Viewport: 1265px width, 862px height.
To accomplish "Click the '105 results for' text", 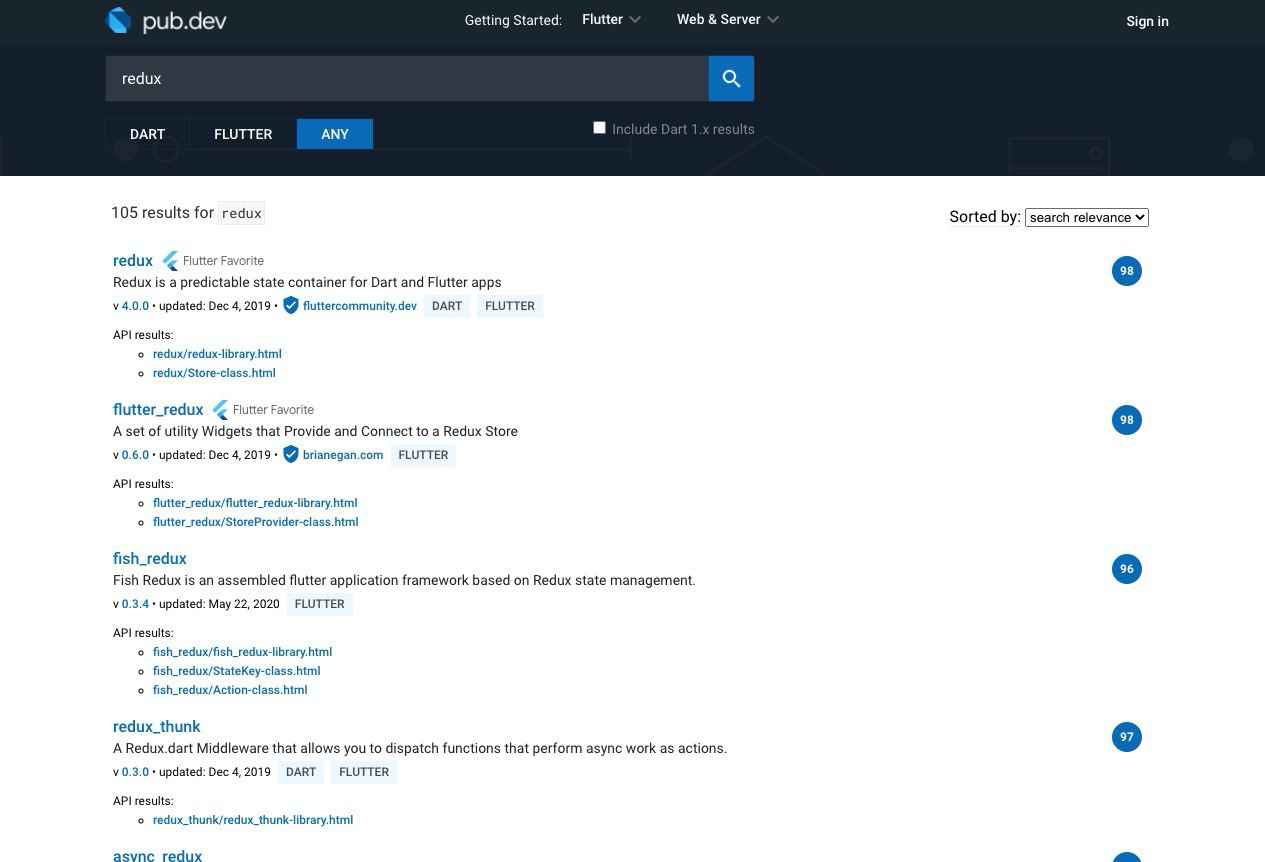I will (162, 213).
